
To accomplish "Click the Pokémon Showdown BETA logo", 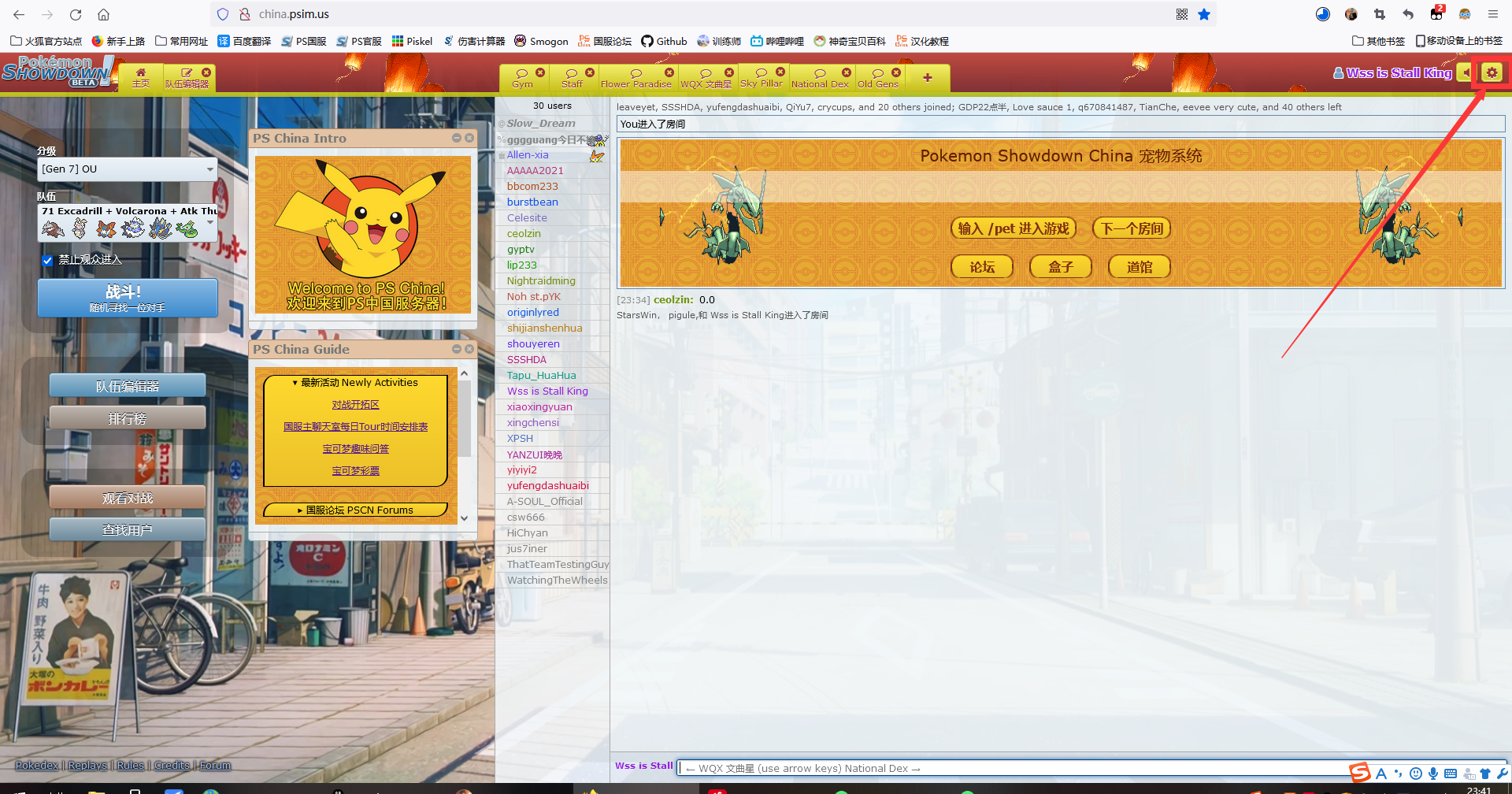I will pos(57,72).
